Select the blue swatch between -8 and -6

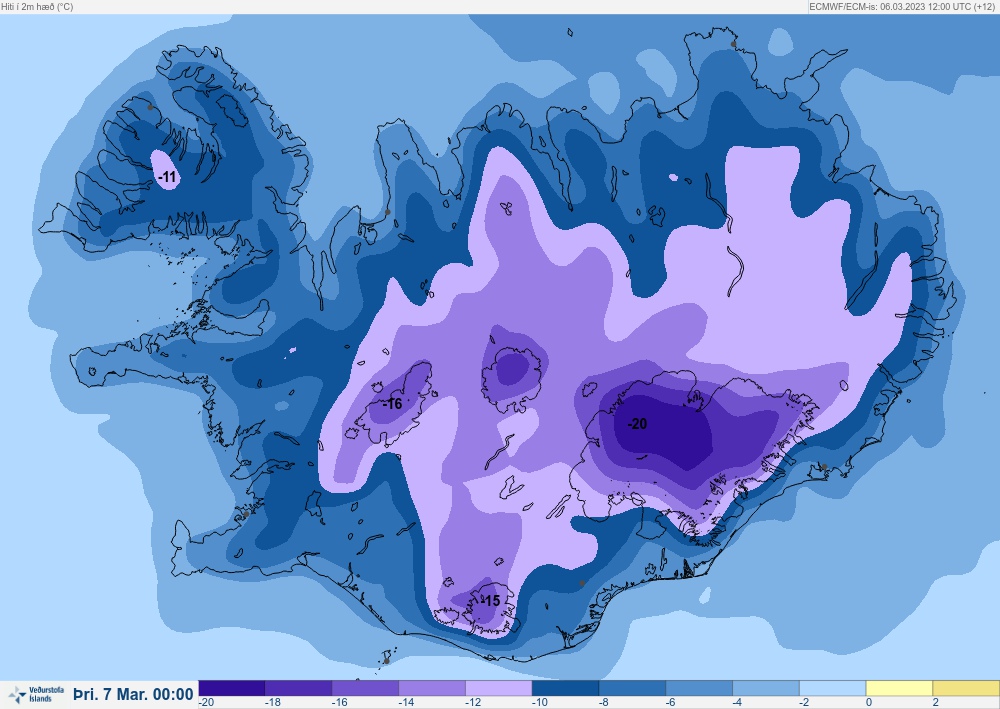[633, 688]
